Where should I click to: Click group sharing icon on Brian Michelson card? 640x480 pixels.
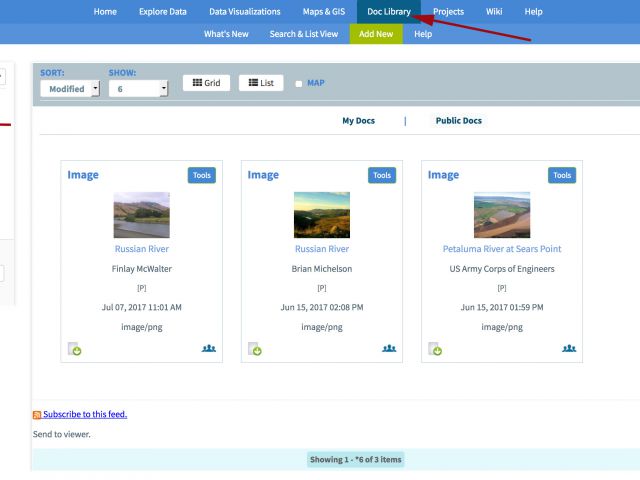[x=389, y=348]
